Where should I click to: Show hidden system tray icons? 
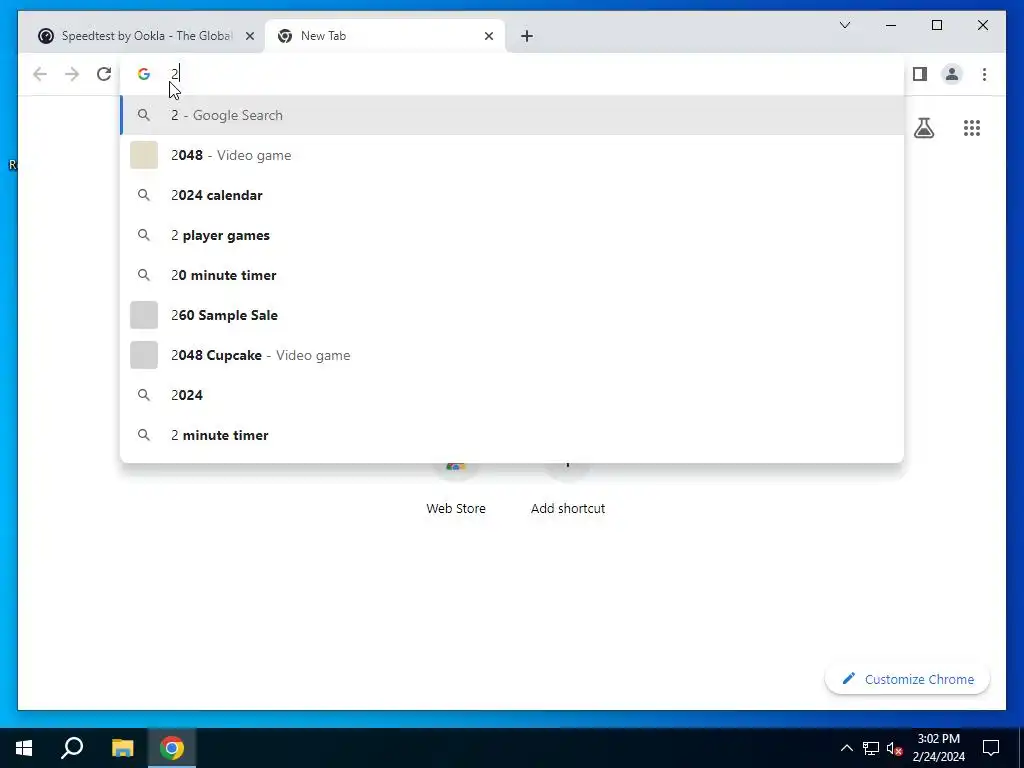click(846, 748)
